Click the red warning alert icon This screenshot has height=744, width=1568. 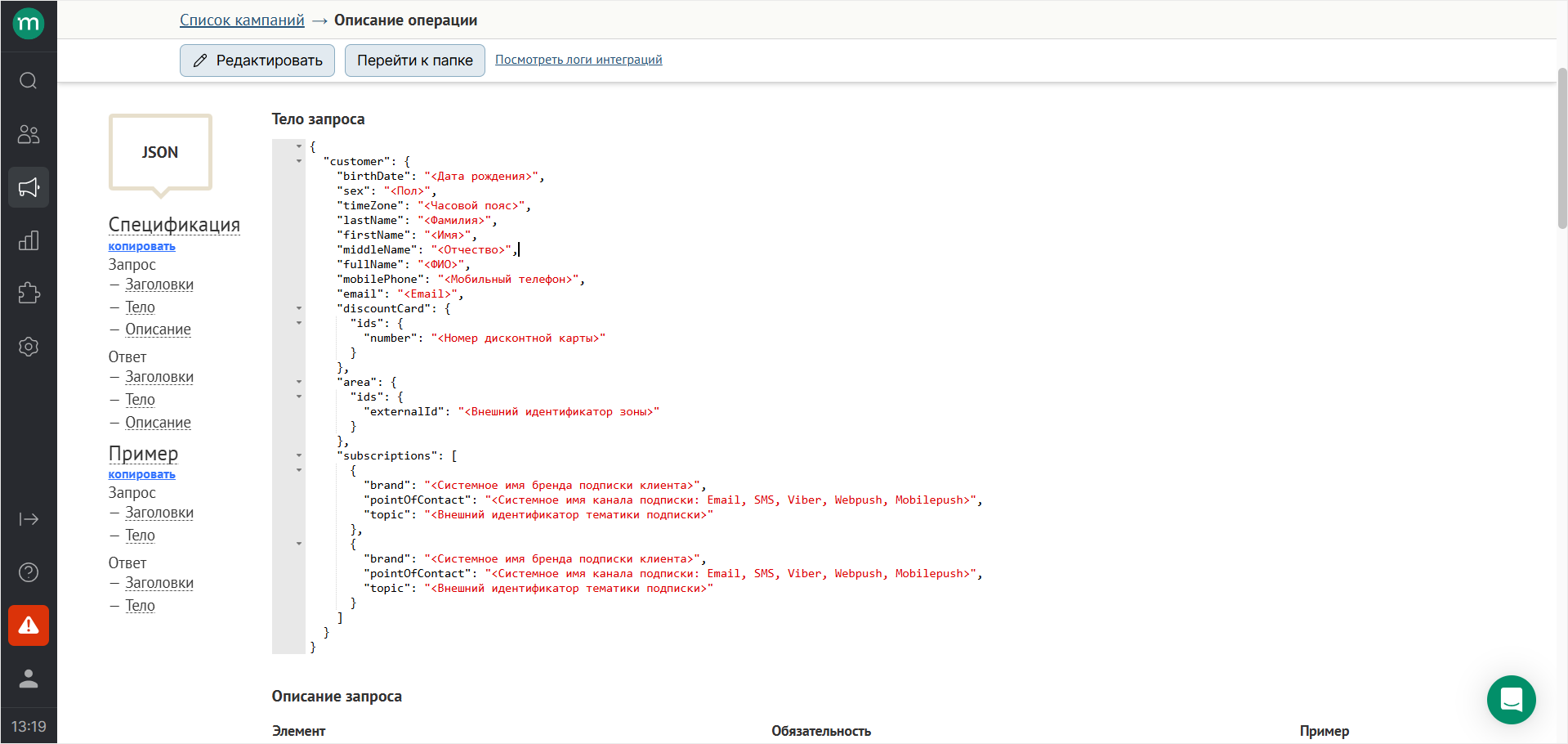click(x=29, y=625)
